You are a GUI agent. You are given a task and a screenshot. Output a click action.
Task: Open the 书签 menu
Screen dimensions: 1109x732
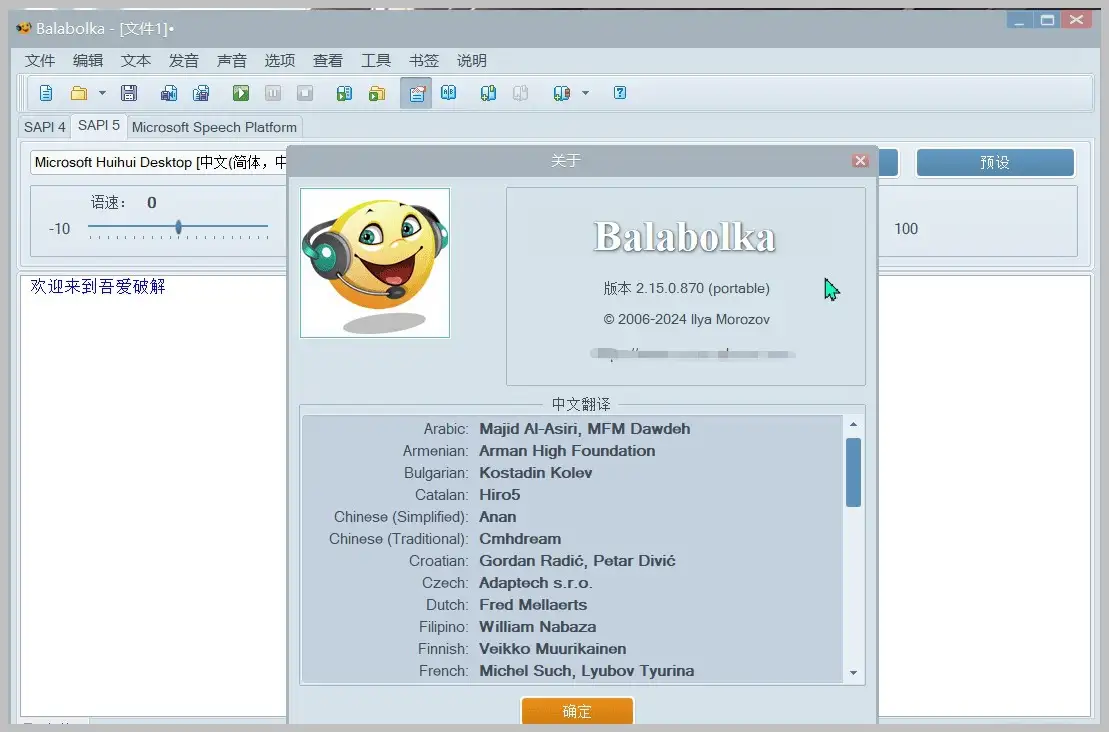[424, 61]
